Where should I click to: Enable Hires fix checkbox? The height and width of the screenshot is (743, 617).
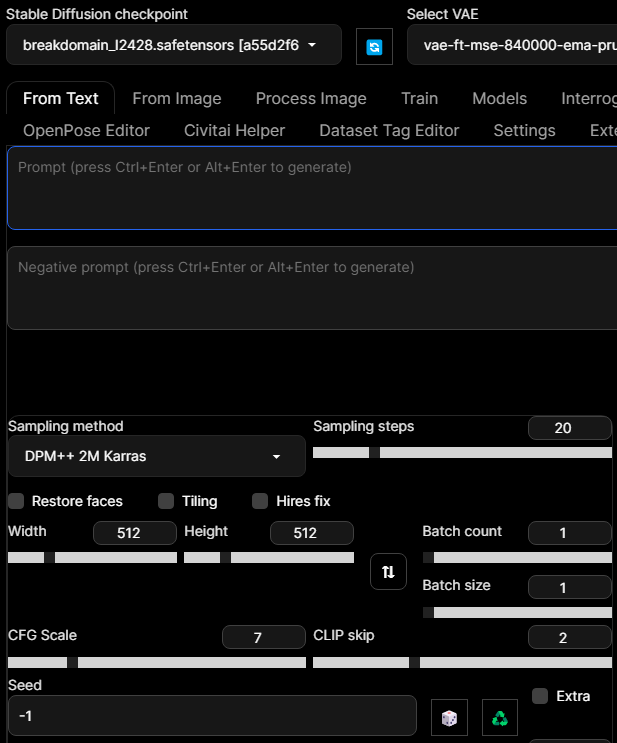pos(260,501)
